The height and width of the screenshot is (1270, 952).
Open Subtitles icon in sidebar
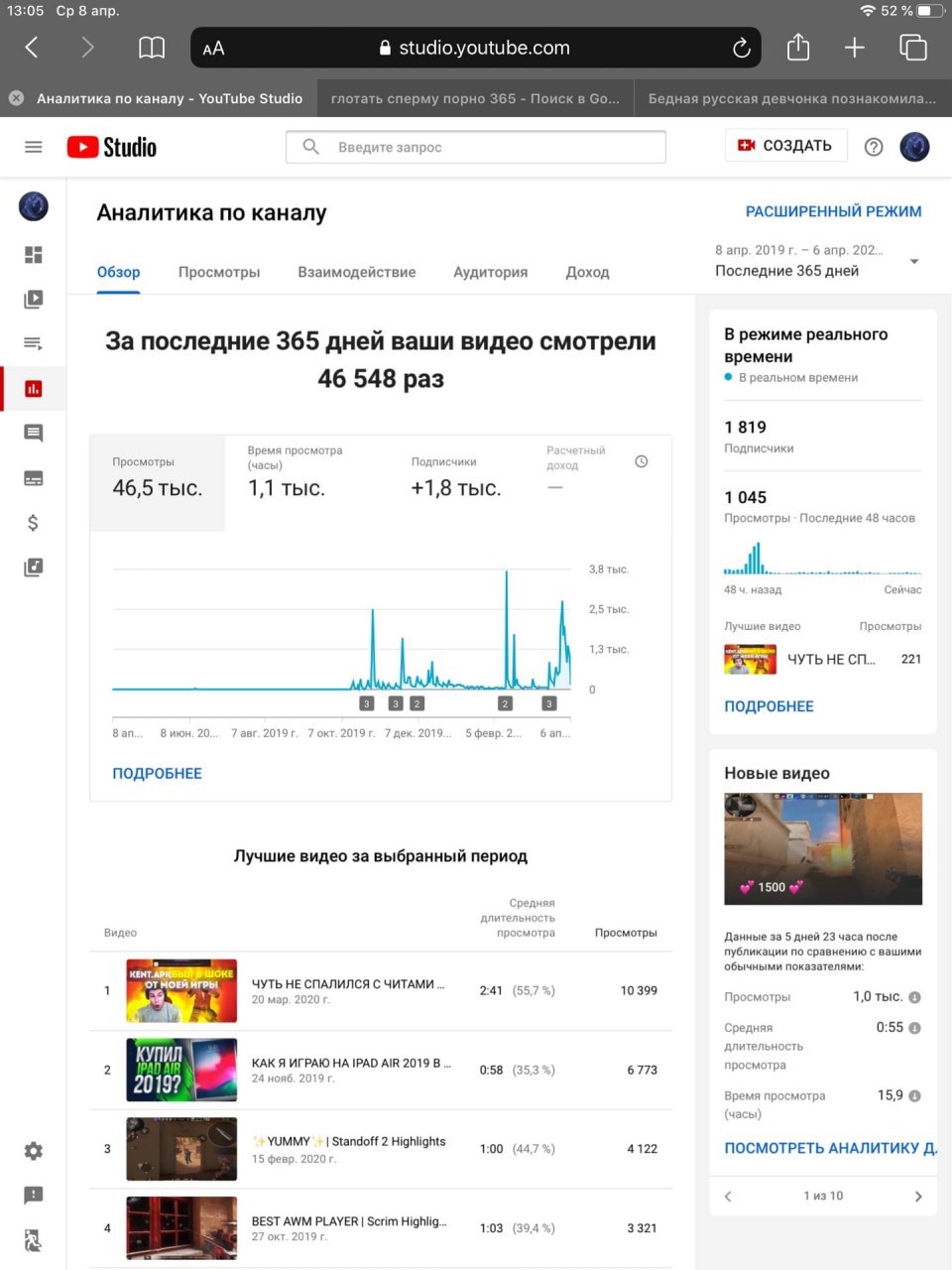tap(34, 478)
